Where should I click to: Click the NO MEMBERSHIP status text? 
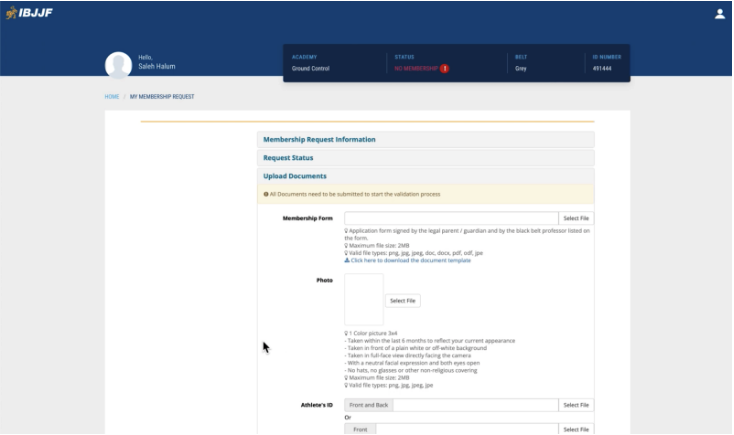click(416, 68)
